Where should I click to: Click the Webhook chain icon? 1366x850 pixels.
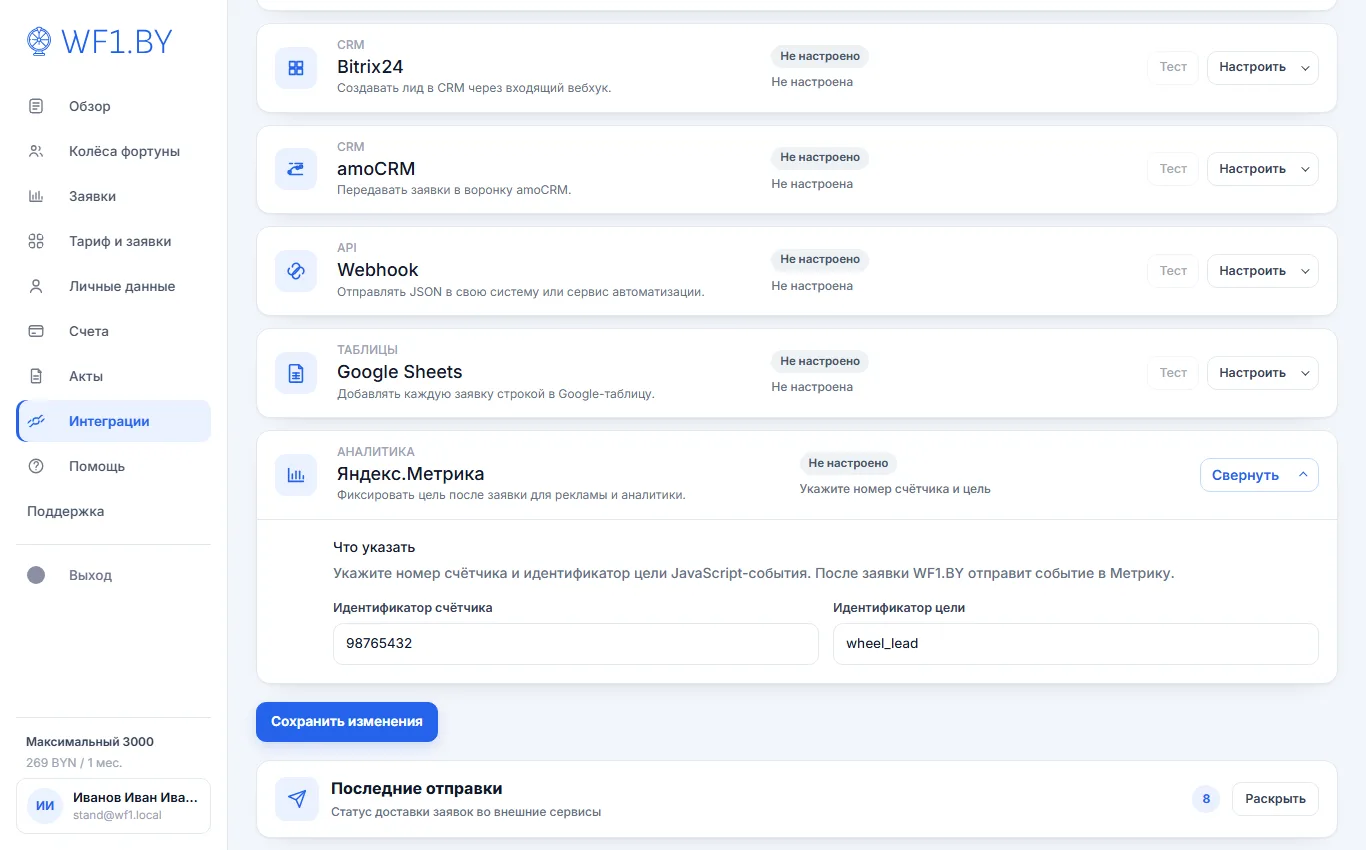click(296, 272)
